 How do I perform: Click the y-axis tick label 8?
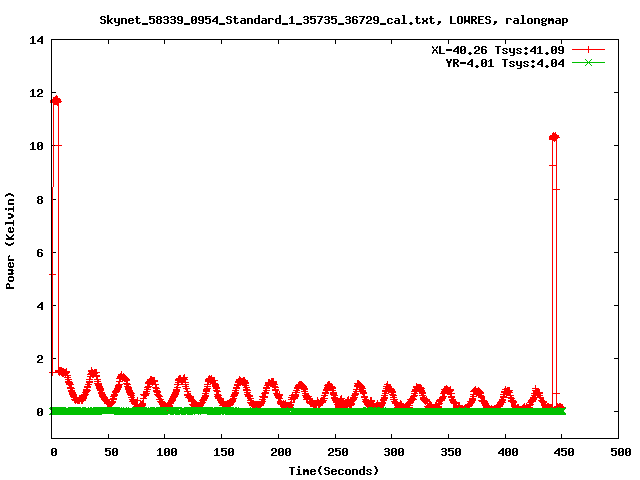coord(40,200)
